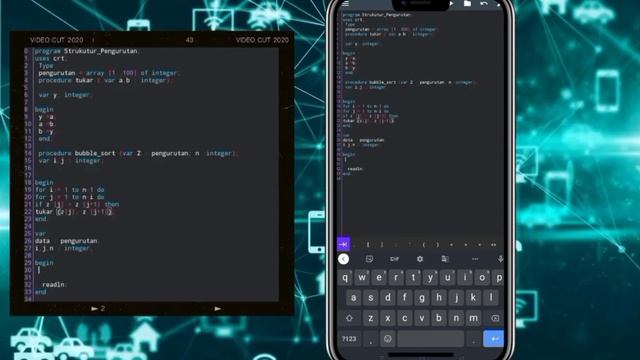Start voice typing with the microphone icon
Image resolution: width=640 pixels, height=360 pixels.
500,259
